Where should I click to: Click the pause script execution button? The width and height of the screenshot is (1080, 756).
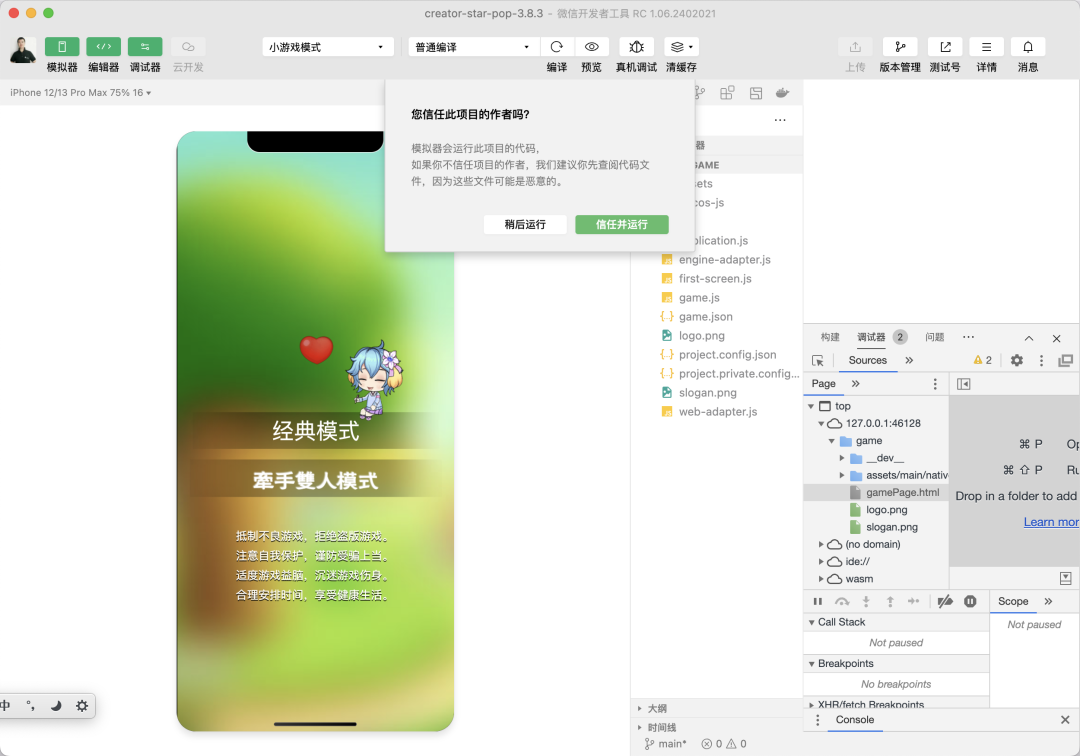pos(818,601)
